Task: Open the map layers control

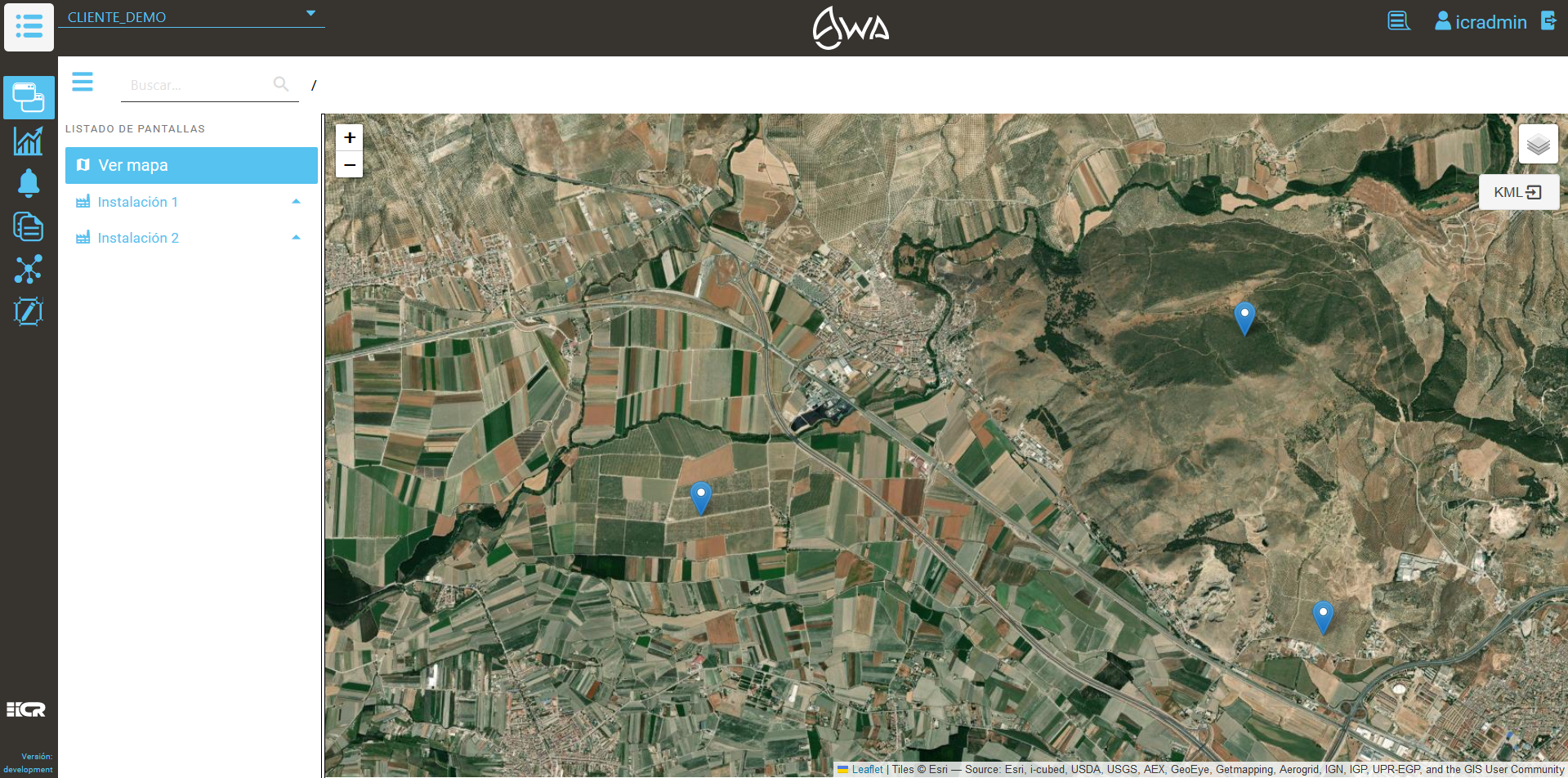Action: (1538, 144)
